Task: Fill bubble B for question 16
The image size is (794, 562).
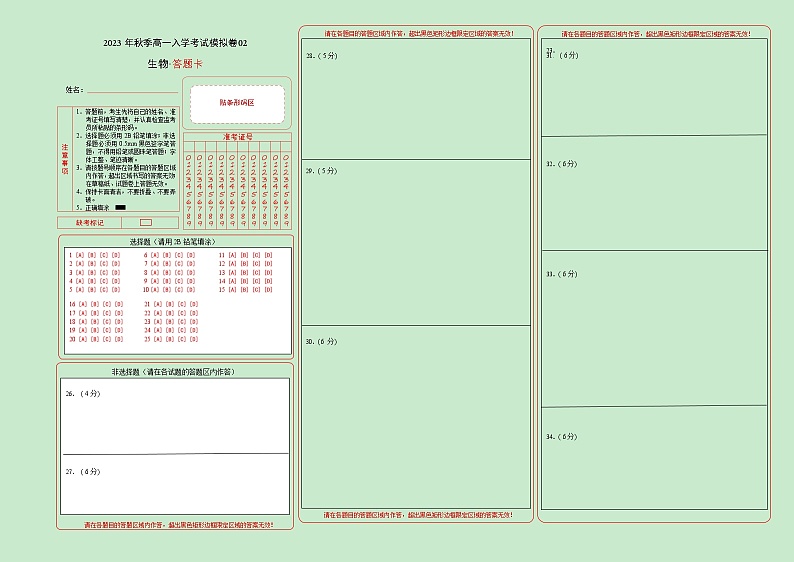Action: 95,304
